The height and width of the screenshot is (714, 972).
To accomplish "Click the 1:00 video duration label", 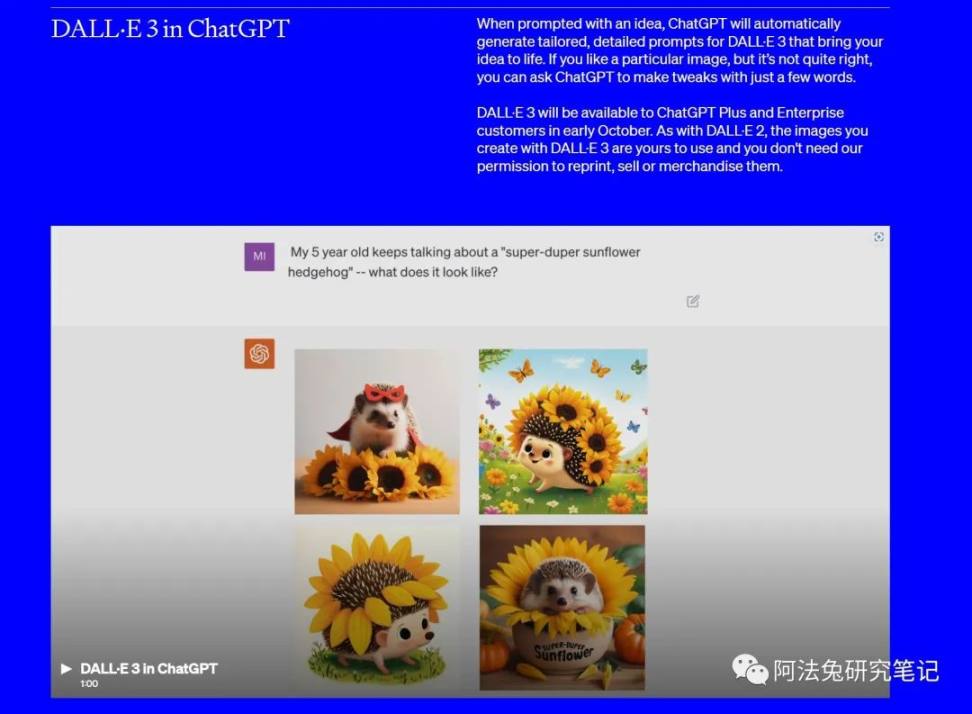I will tap(89, 684).
